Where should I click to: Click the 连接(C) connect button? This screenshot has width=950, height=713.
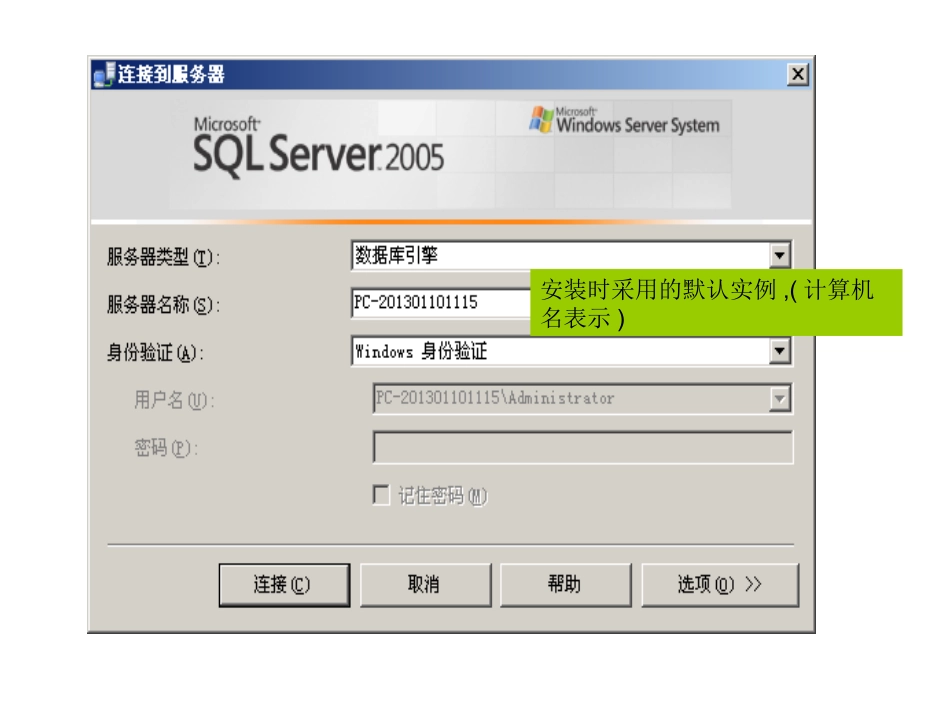(x=284, y=585)
